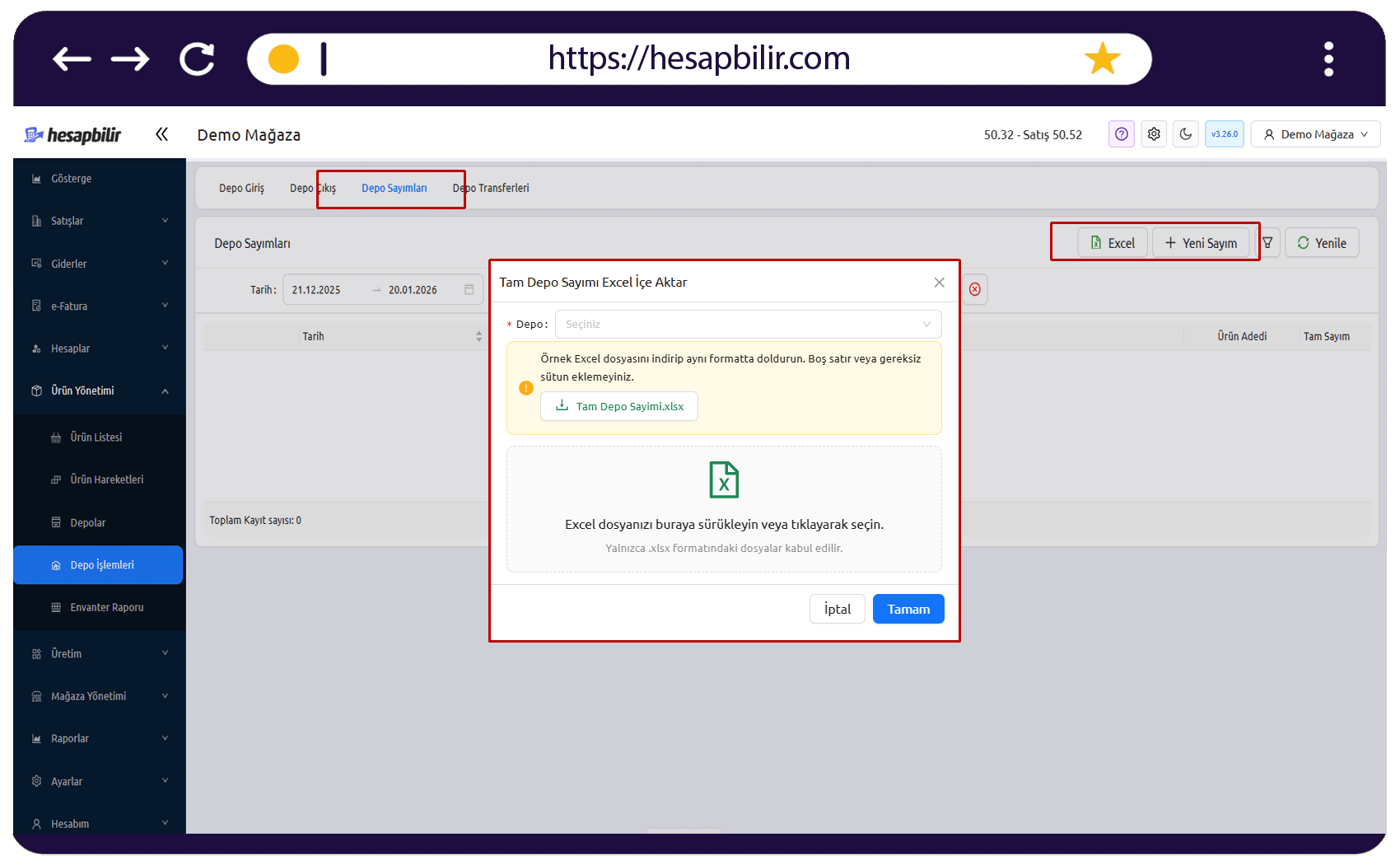
Task: Click the bookmark star in the address bar
Action: click(x=1102, y=58)
